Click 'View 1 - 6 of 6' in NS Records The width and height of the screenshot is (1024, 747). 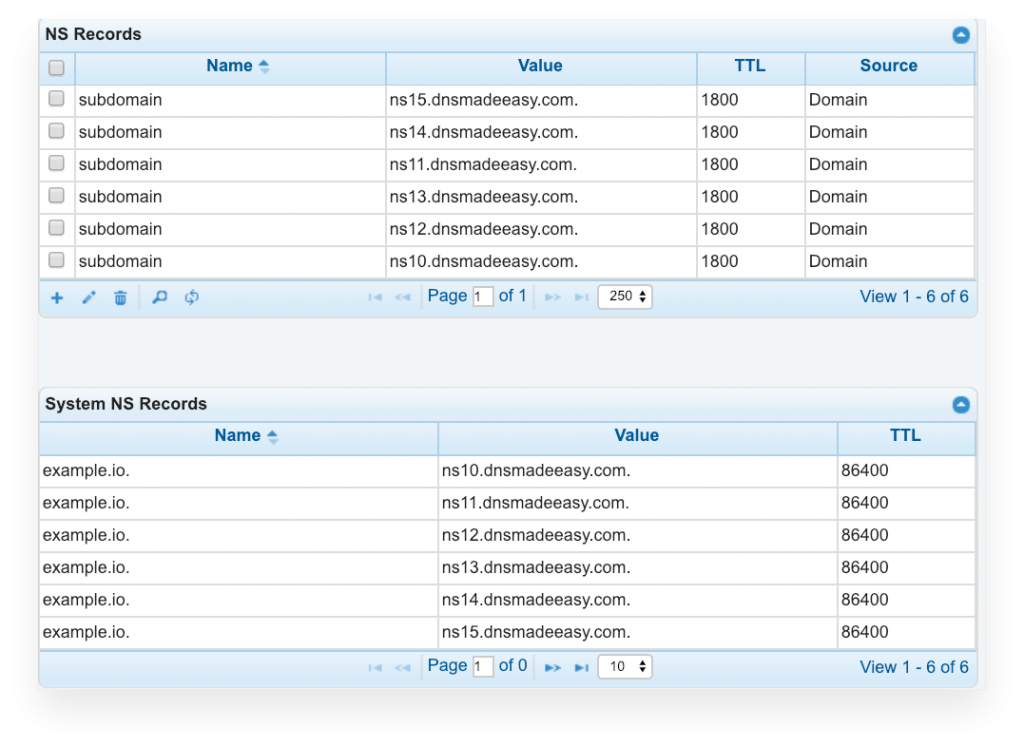914,297
